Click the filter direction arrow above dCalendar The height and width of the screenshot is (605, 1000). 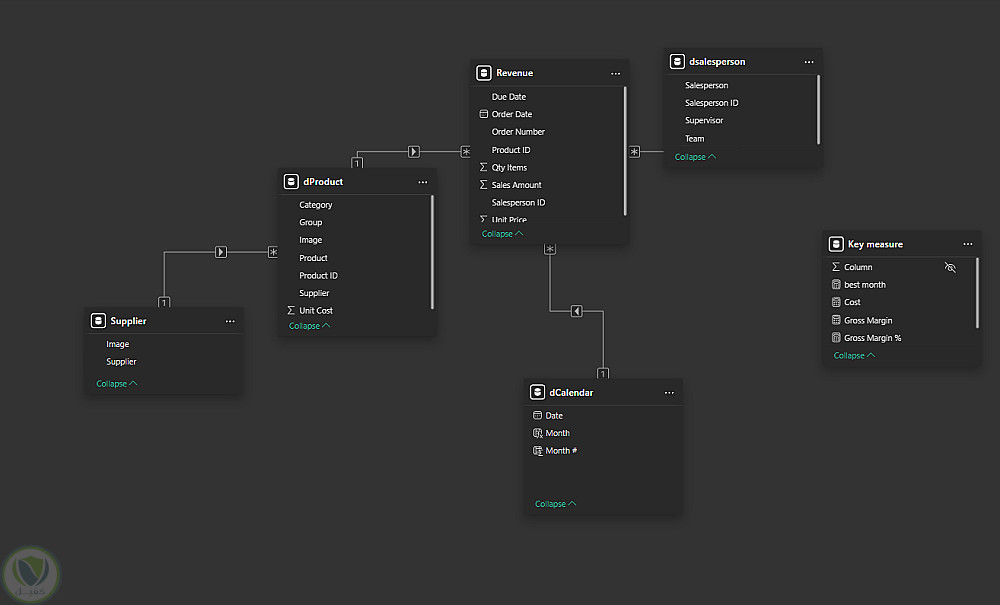click(577, 311)
